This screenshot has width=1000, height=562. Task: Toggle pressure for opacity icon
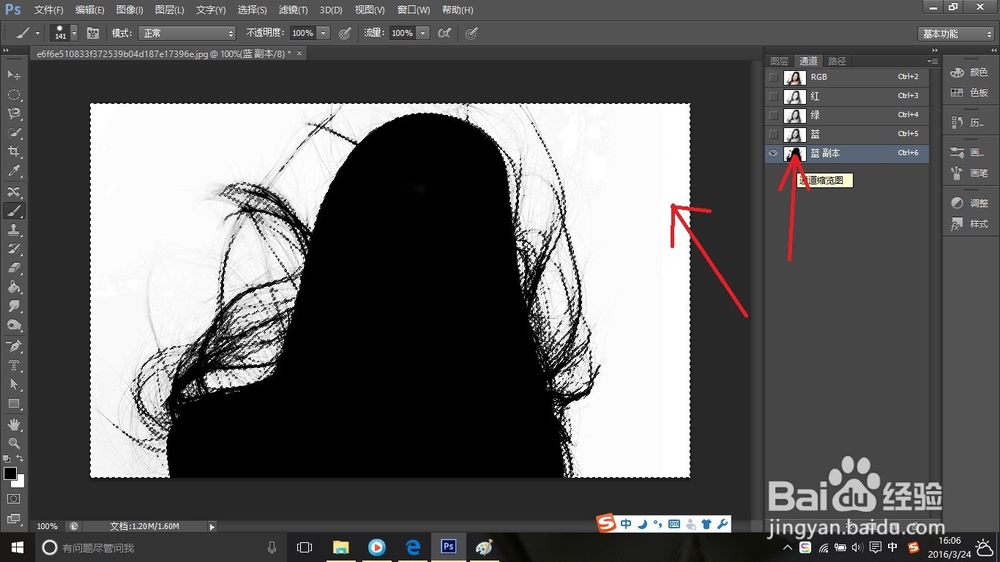click(345, 33)
